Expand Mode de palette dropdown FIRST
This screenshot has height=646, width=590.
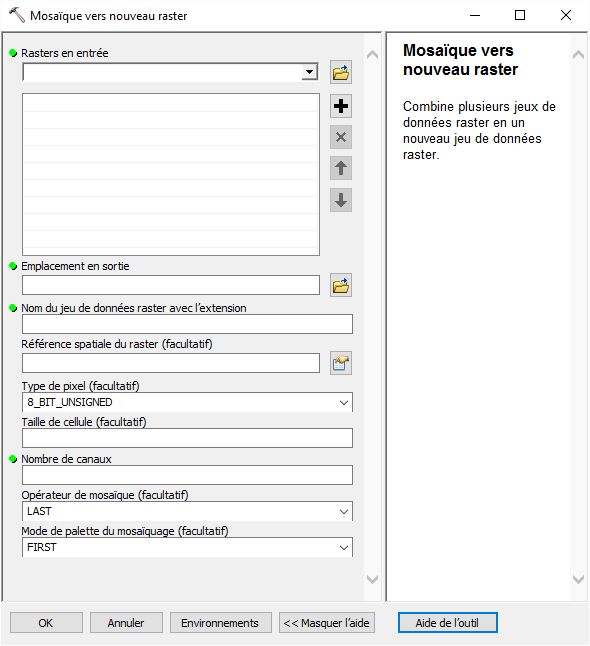344,548
